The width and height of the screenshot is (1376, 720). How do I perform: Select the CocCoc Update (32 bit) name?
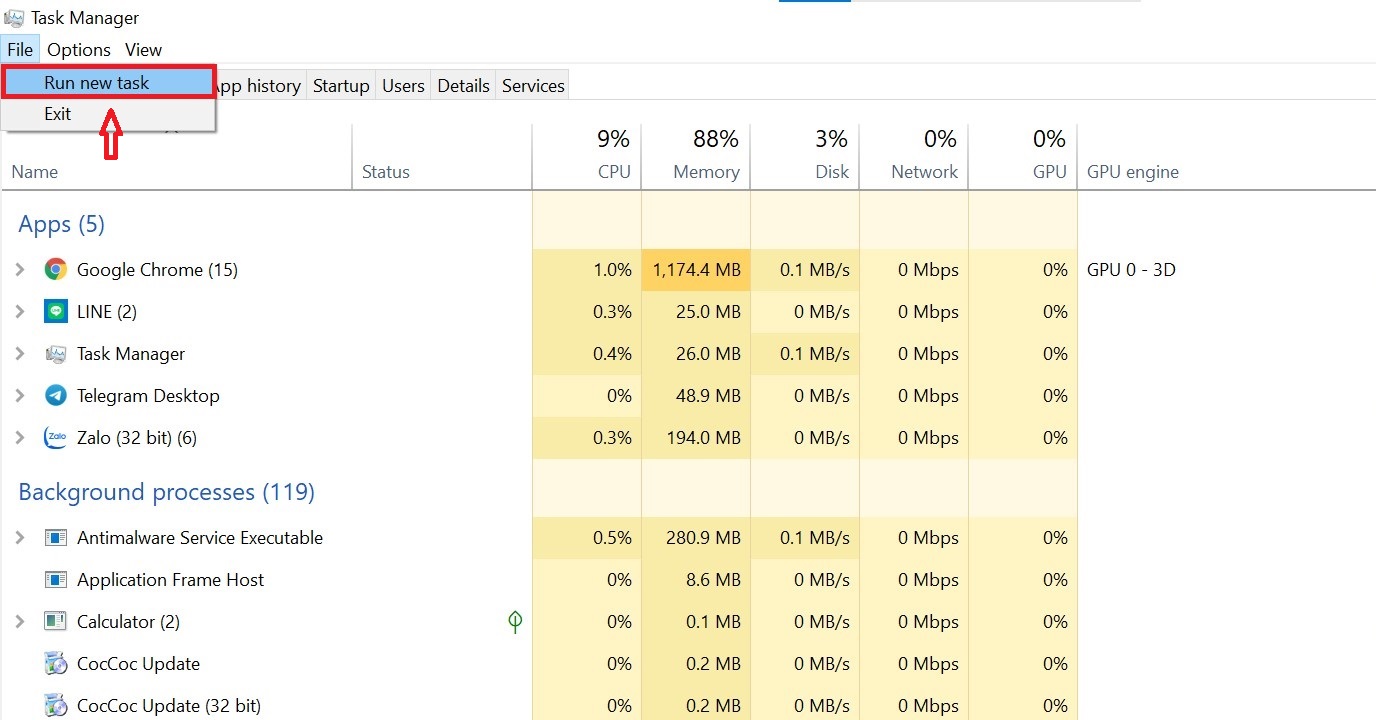click(x=169, y=705)
